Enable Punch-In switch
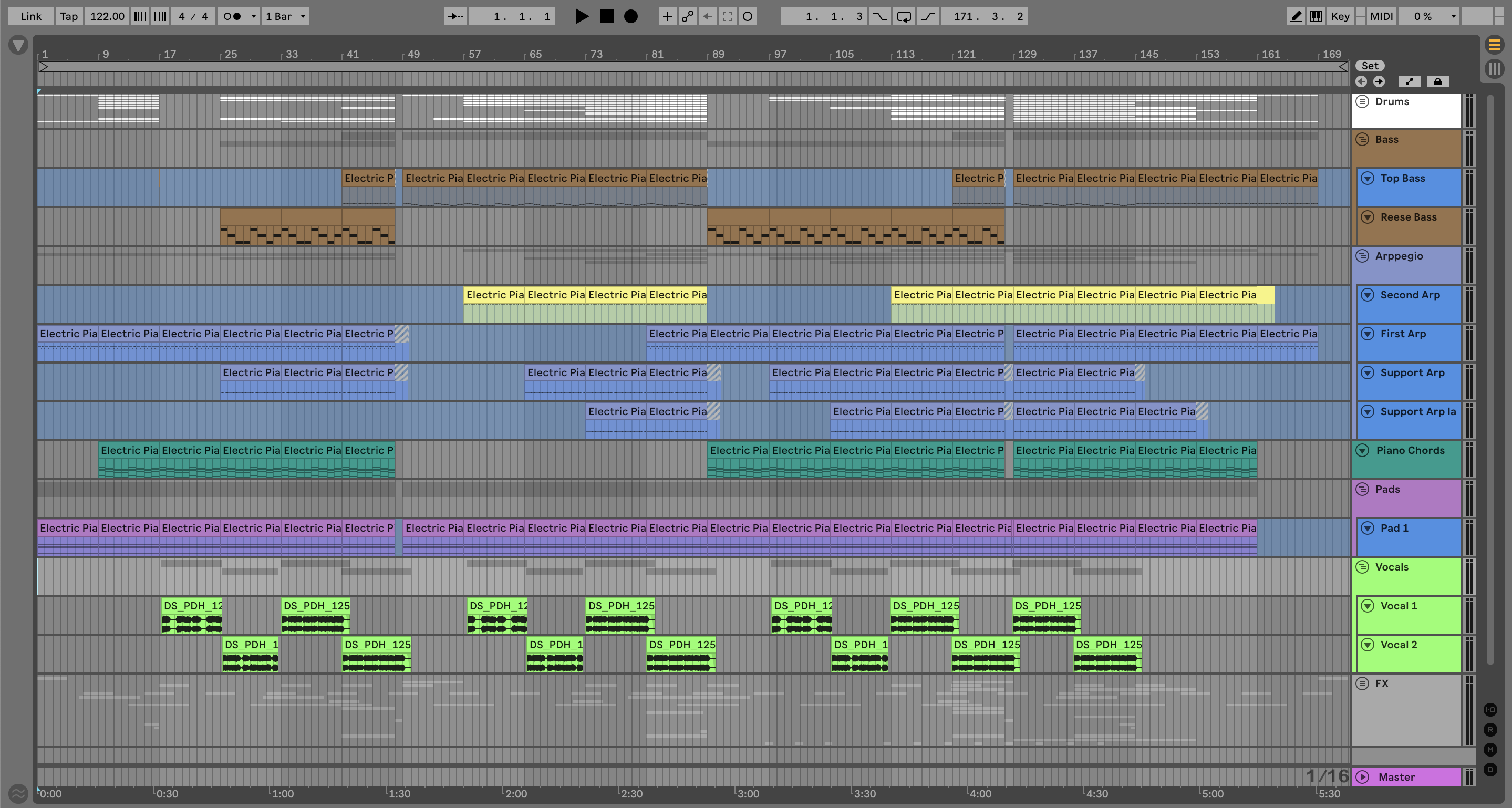The width and height of the screenshot is (1512, 808). click(x=879, y=16)
